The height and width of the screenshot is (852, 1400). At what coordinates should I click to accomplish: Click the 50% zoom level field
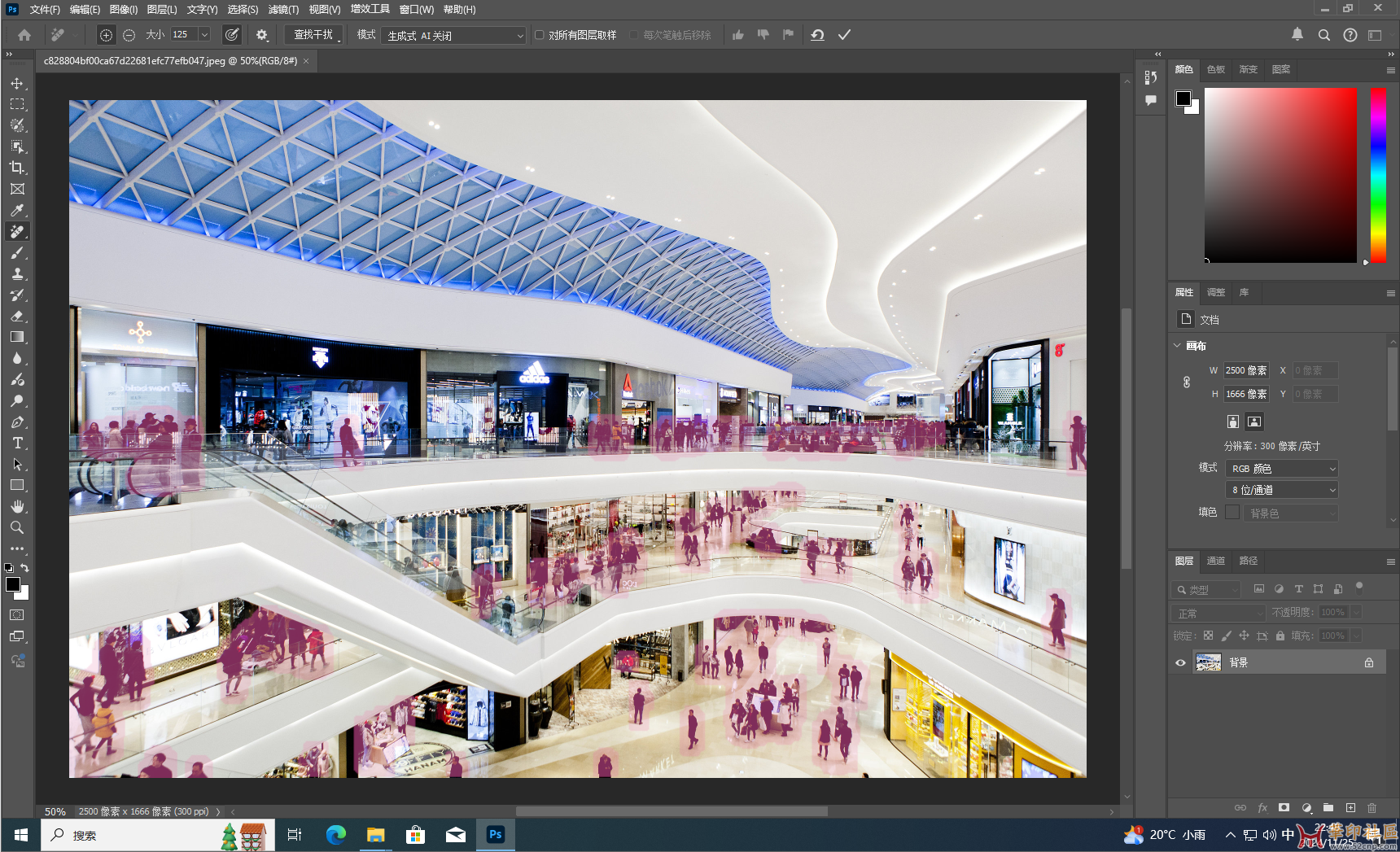pos(55,811)
